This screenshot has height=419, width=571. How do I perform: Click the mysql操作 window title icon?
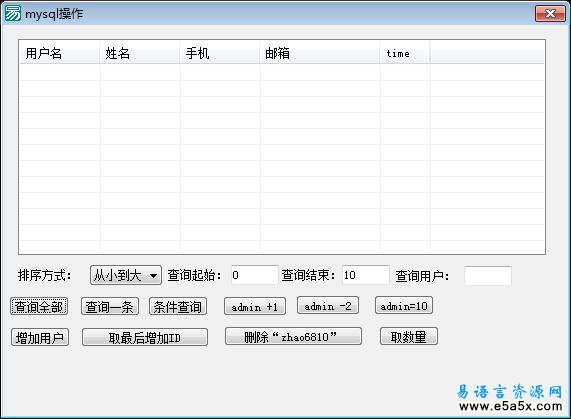[x=12, y=13]
